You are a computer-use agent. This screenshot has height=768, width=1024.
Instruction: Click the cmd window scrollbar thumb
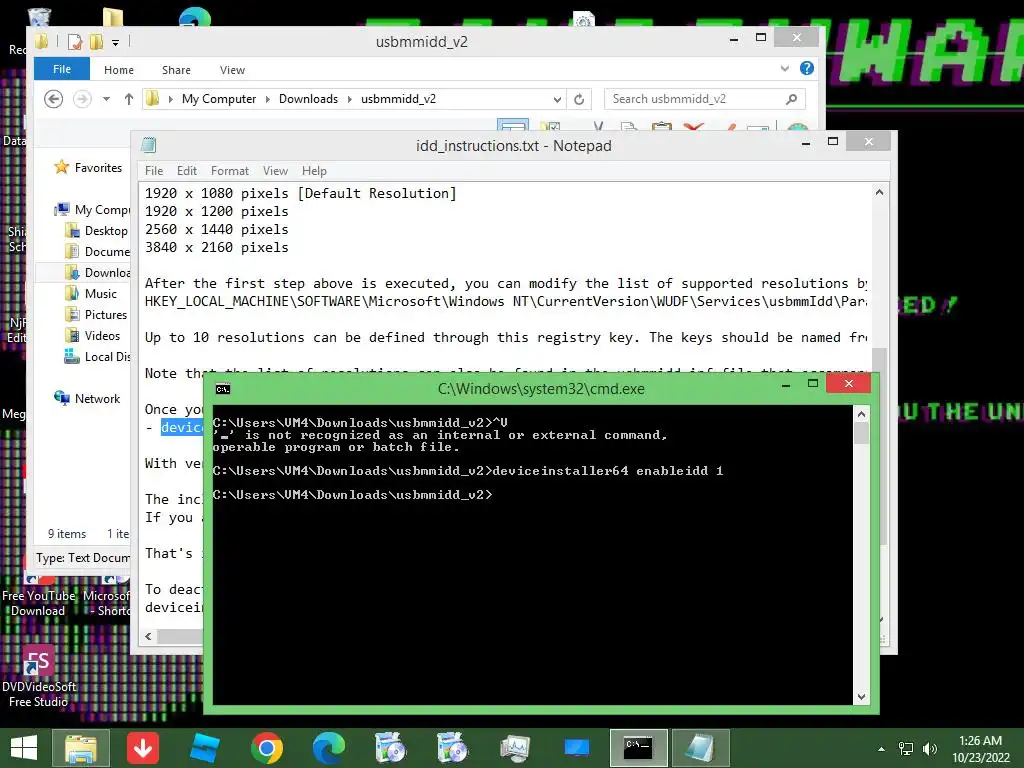coord(861,433)
